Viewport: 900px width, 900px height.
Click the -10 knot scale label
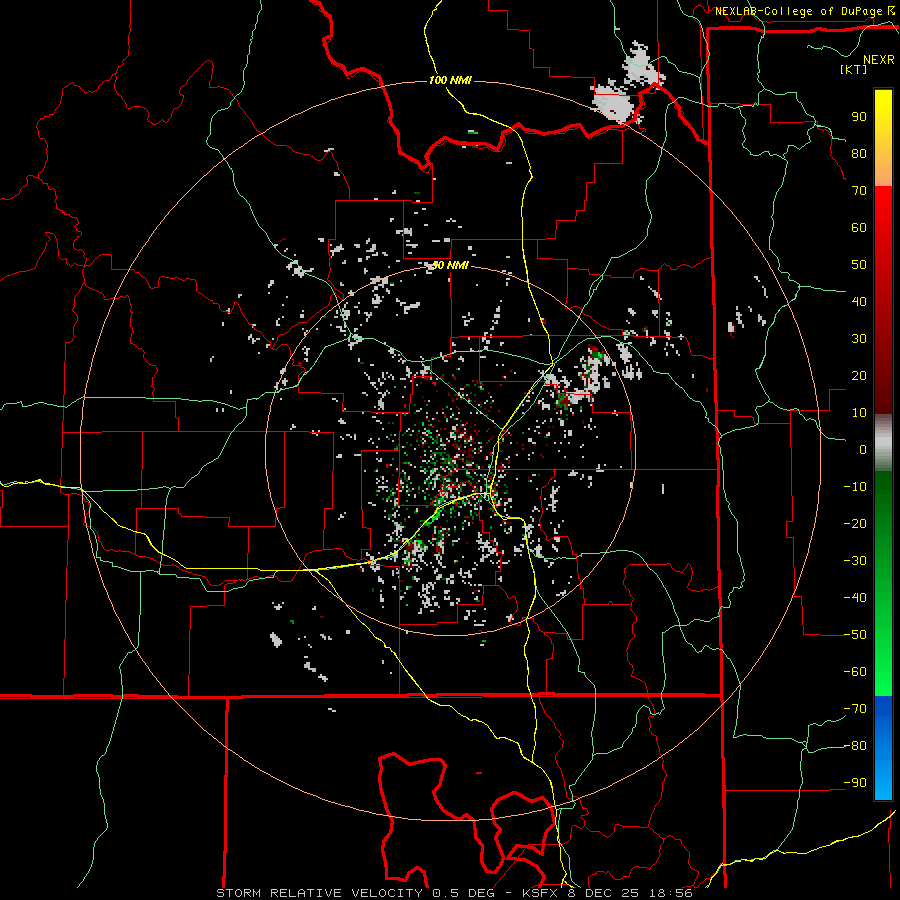855,487
